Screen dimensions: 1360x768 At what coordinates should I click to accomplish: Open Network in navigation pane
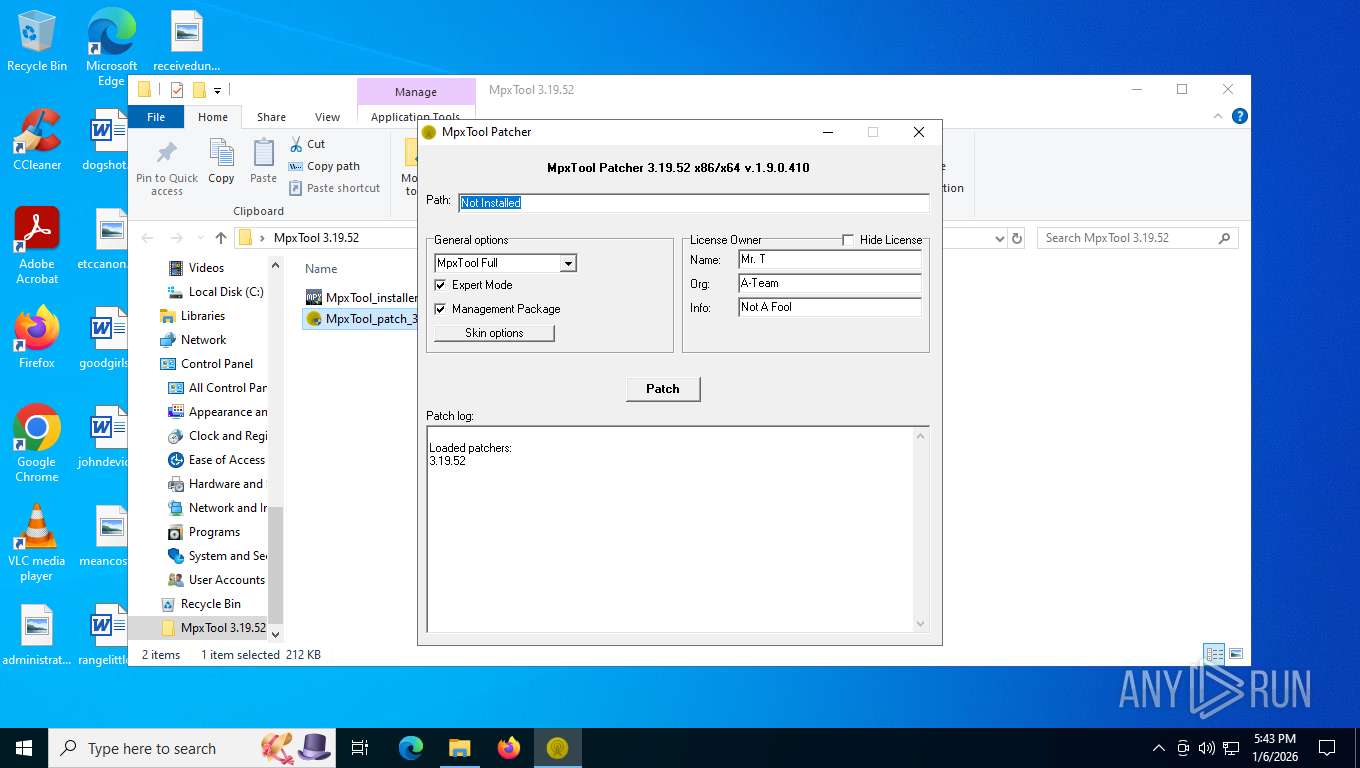pyautogui.click(x=203, y=340)
